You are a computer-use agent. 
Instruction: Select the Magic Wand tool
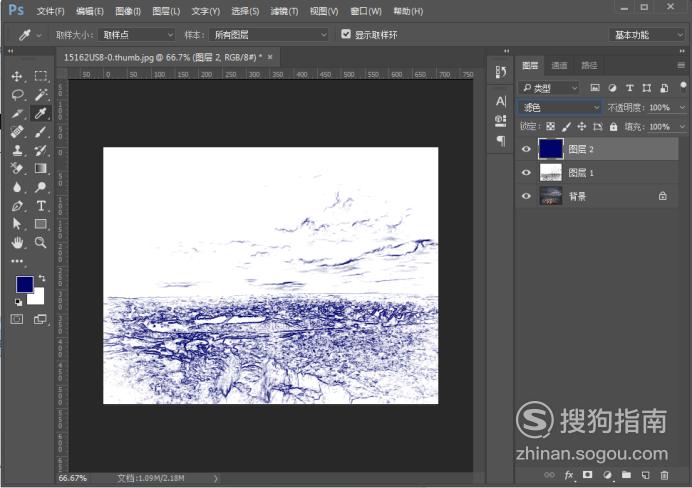[x=41, y=95]
